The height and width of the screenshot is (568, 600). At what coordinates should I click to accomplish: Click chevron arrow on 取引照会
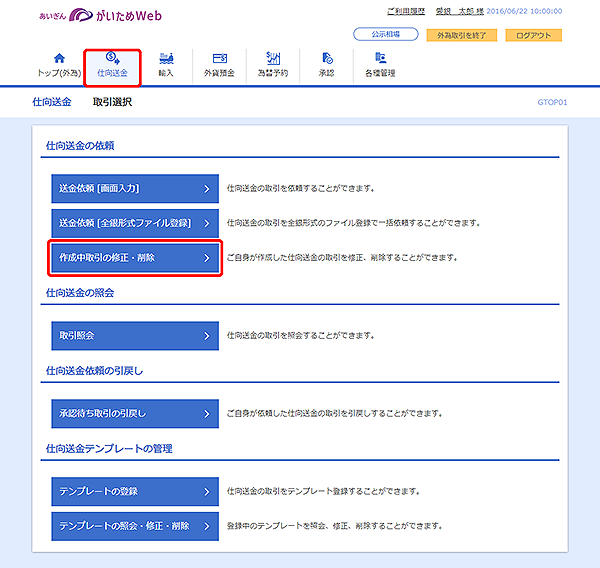pos(207,336)
